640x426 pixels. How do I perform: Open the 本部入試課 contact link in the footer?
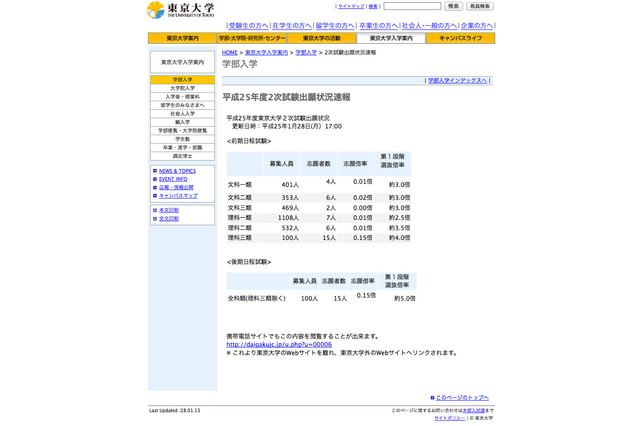pos(473,410)
